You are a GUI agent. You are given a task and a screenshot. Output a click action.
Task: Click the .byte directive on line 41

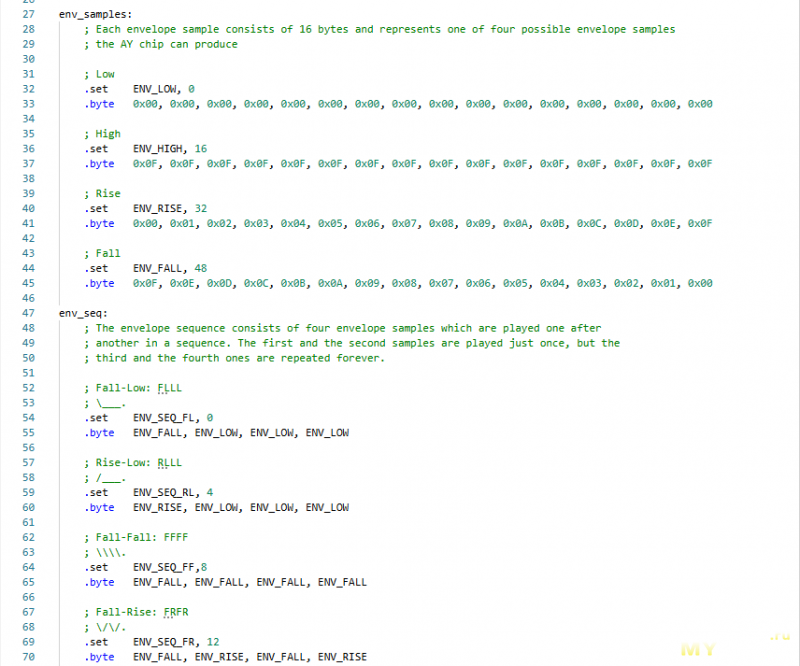click(x=99, y=223)
